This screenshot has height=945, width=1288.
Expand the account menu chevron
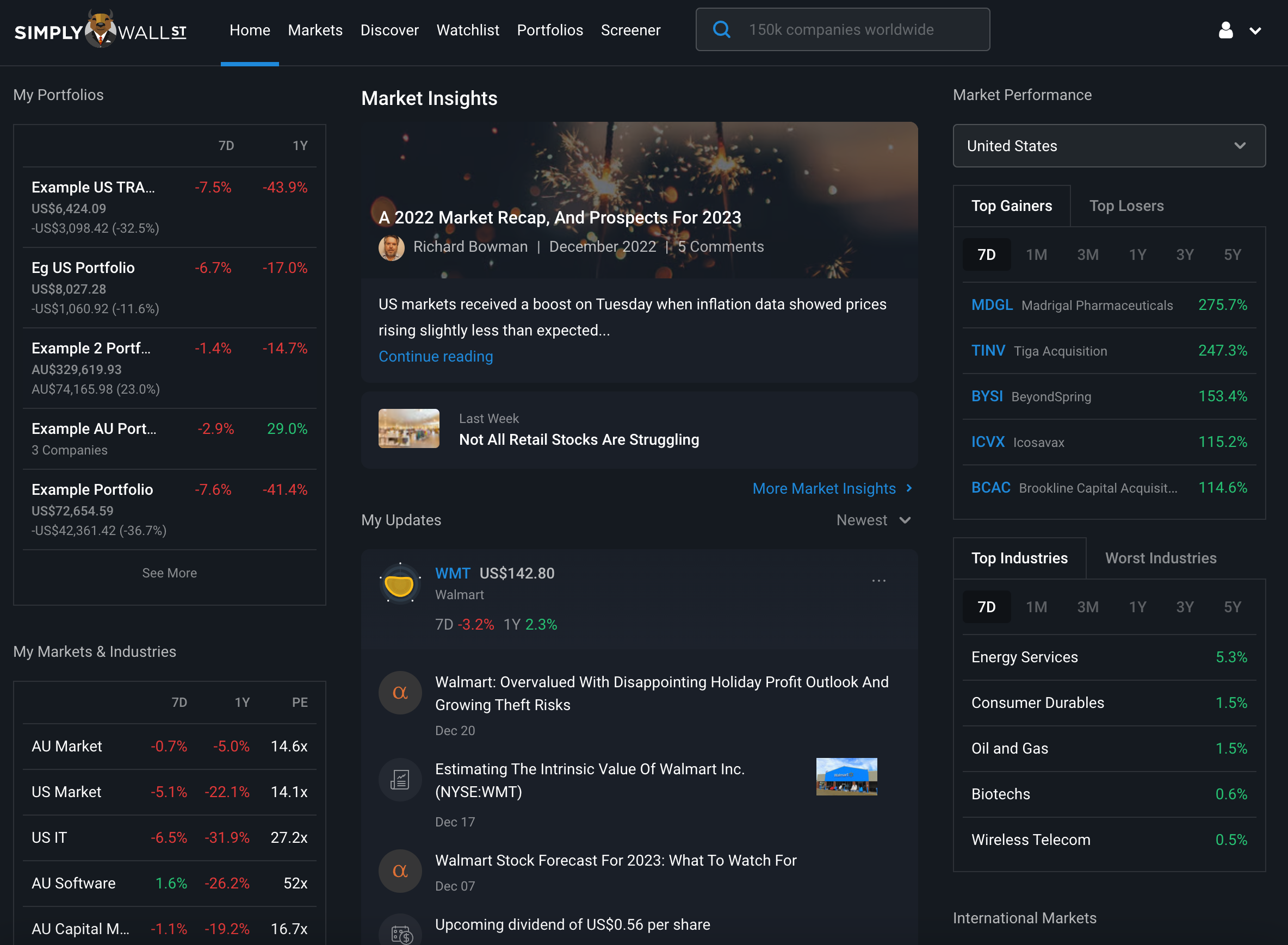[1255, 32]
